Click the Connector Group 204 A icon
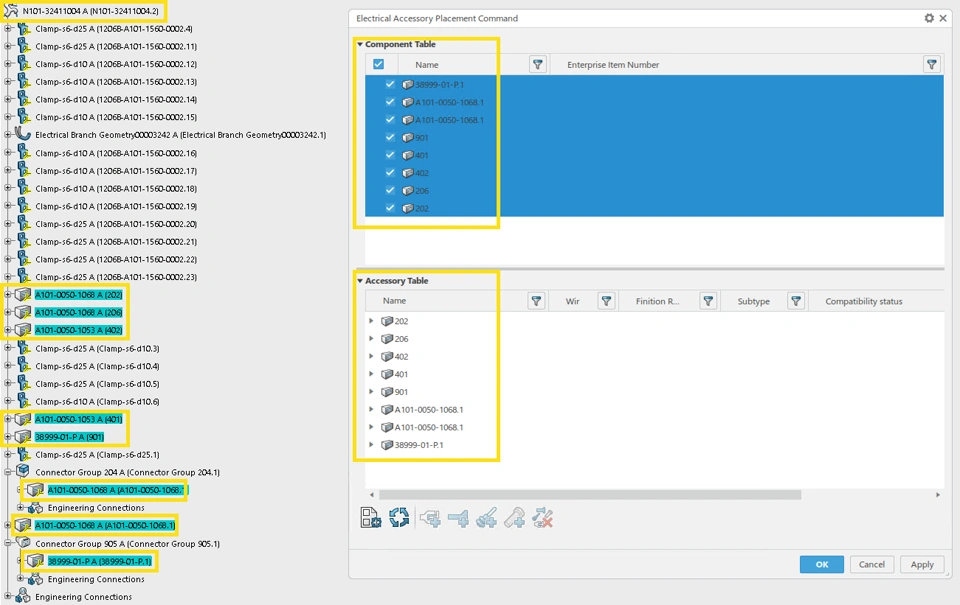960x605 pixels. [23, 472]
